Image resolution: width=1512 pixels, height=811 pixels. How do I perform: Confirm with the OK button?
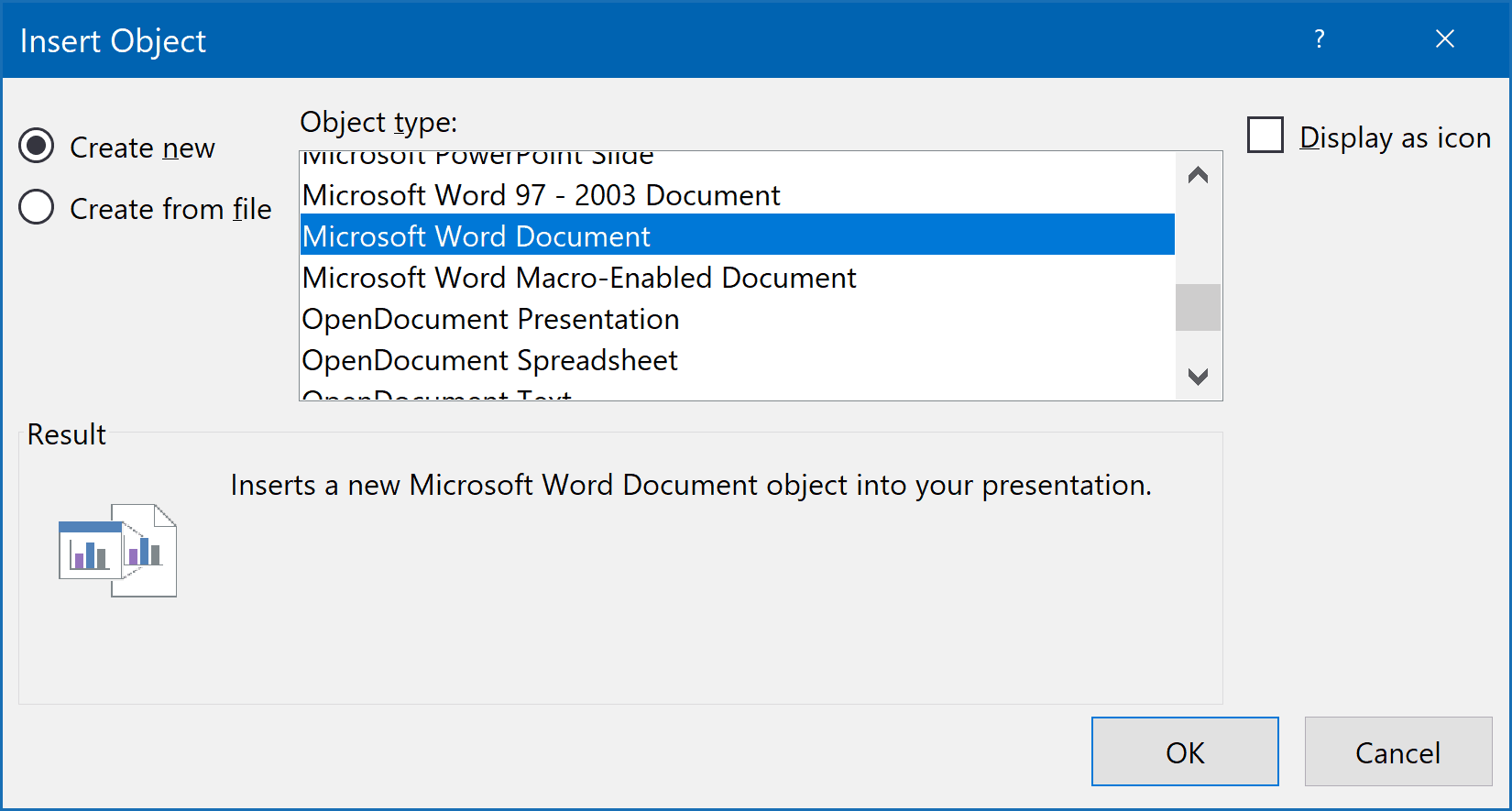point(1185,751)
